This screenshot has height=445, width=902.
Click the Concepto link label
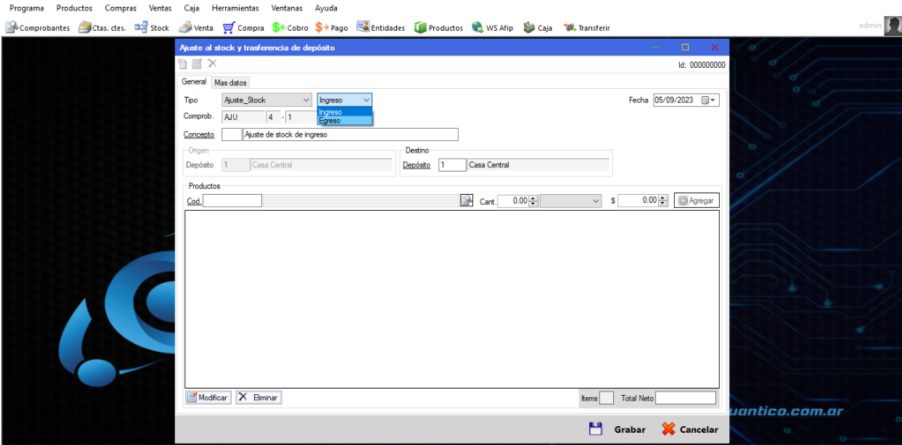tap(199, 135)
